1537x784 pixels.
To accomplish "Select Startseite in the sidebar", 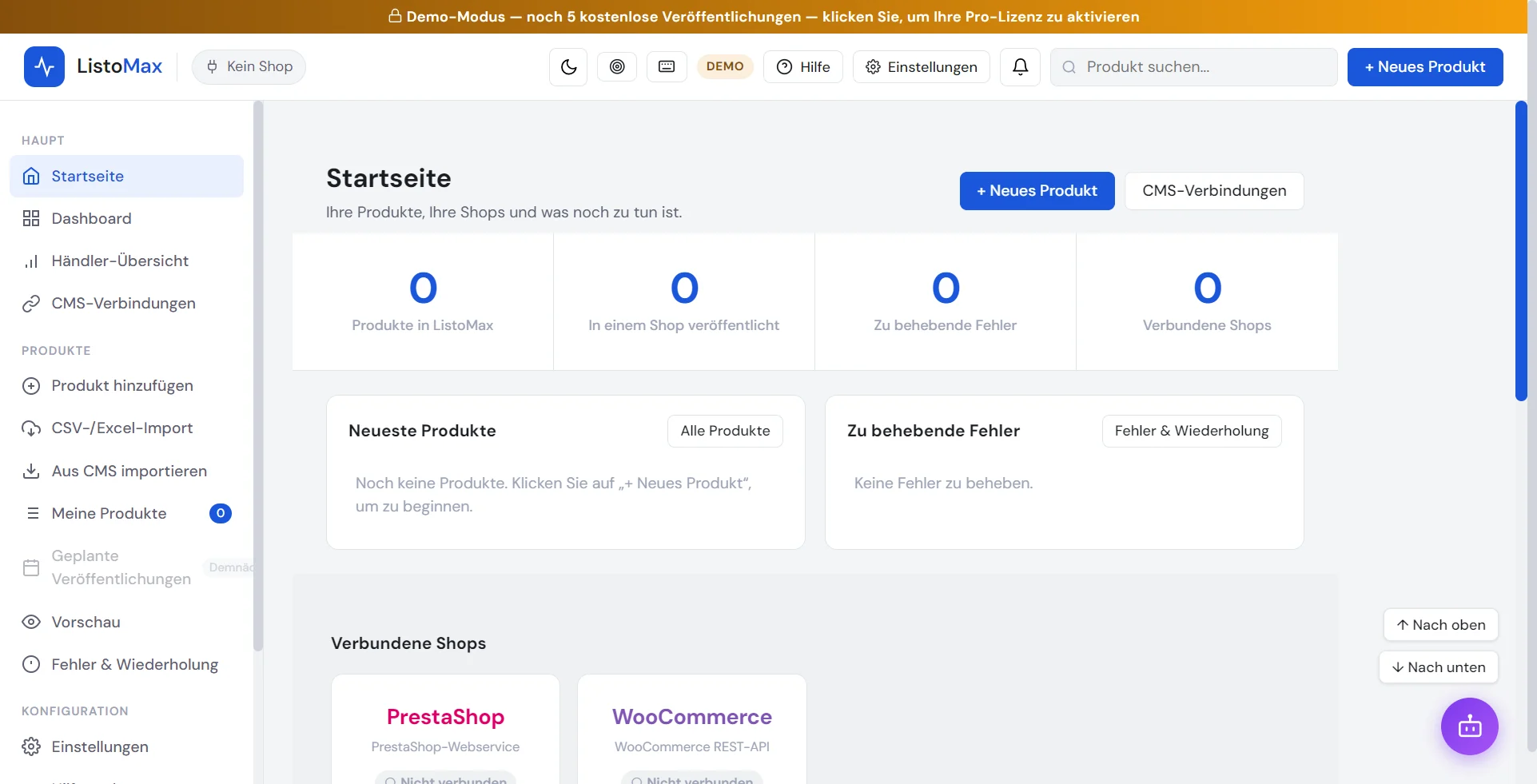I will (x=126, y=177).
